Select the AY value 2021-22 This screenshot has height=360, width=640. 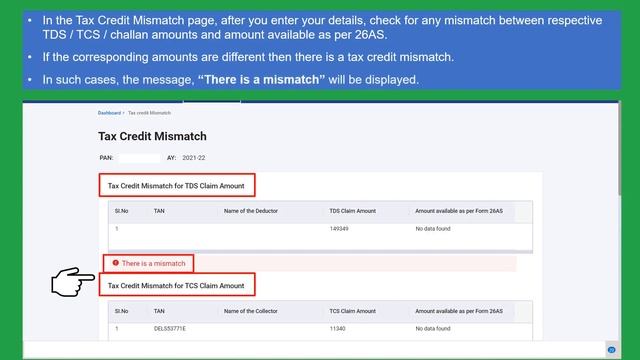193,158
